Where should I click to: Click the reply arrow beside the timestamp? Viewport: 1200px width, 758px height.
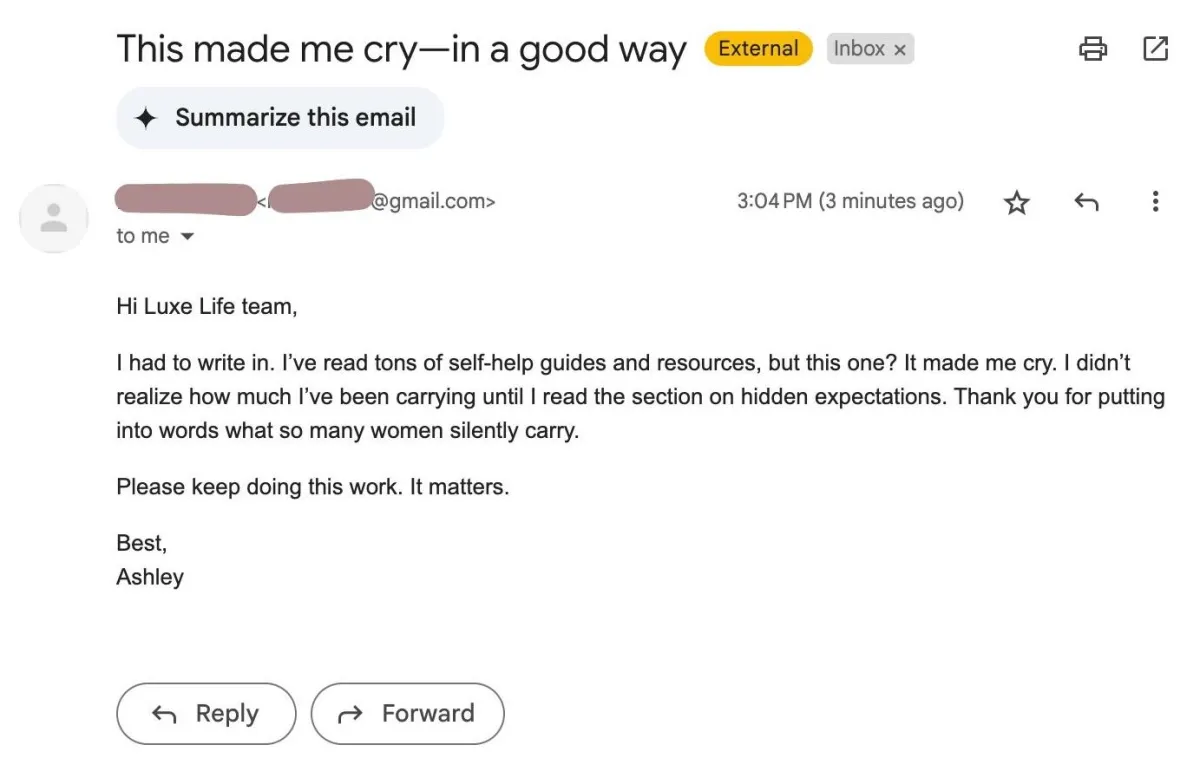coord(1086,203)
